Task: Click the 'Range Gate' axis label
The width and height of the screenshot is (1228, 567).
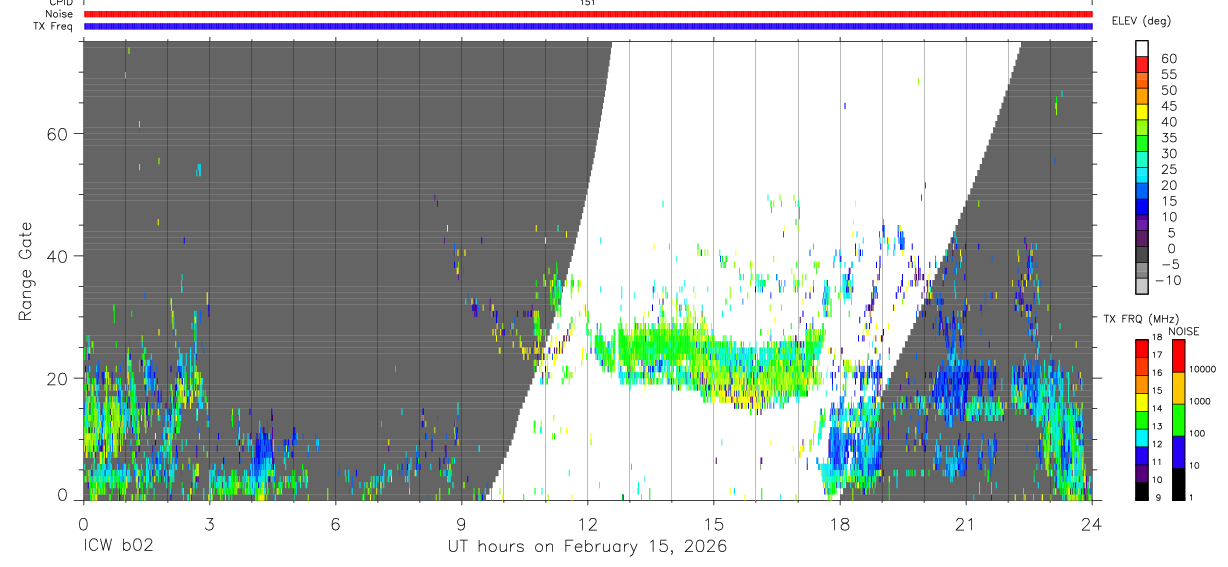Action: (x=26, y=271)
